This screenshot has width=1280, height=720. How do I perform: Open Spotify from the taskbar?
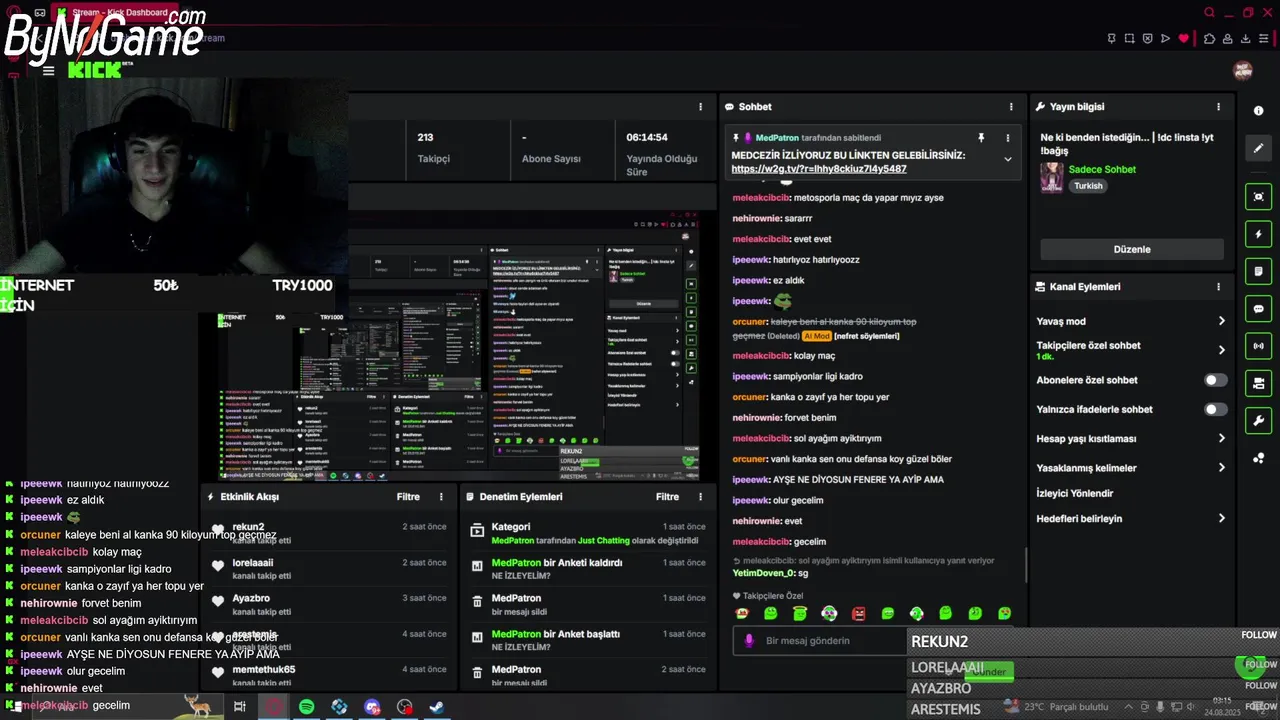(x=306, y=707)
